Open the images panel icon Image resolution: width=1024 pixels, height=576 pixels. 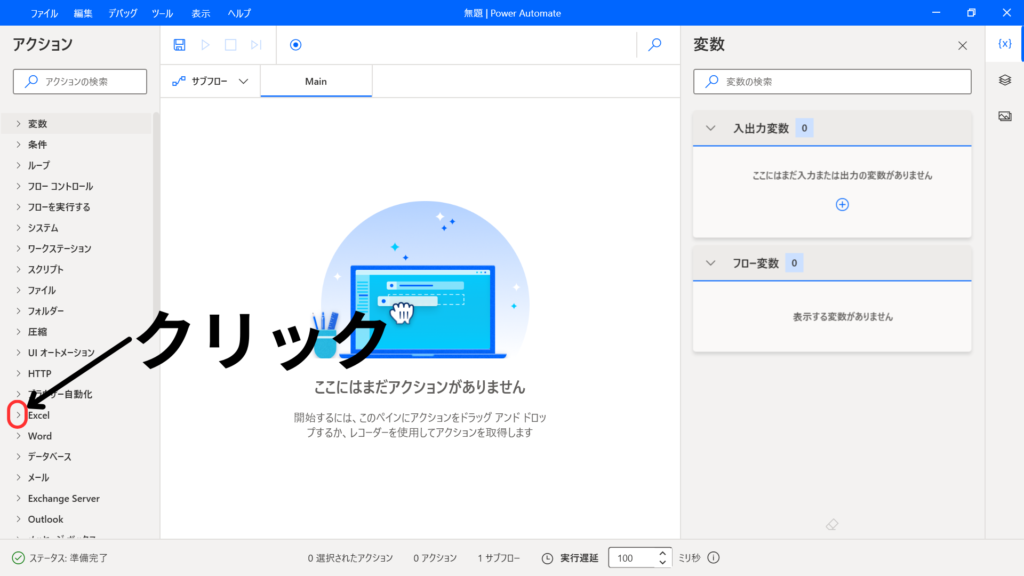pos(1004,116)
